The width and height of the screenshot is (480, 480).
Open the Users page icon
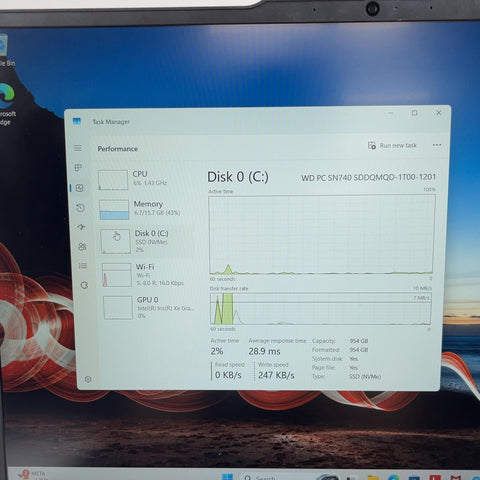click(x=82, y=247)
